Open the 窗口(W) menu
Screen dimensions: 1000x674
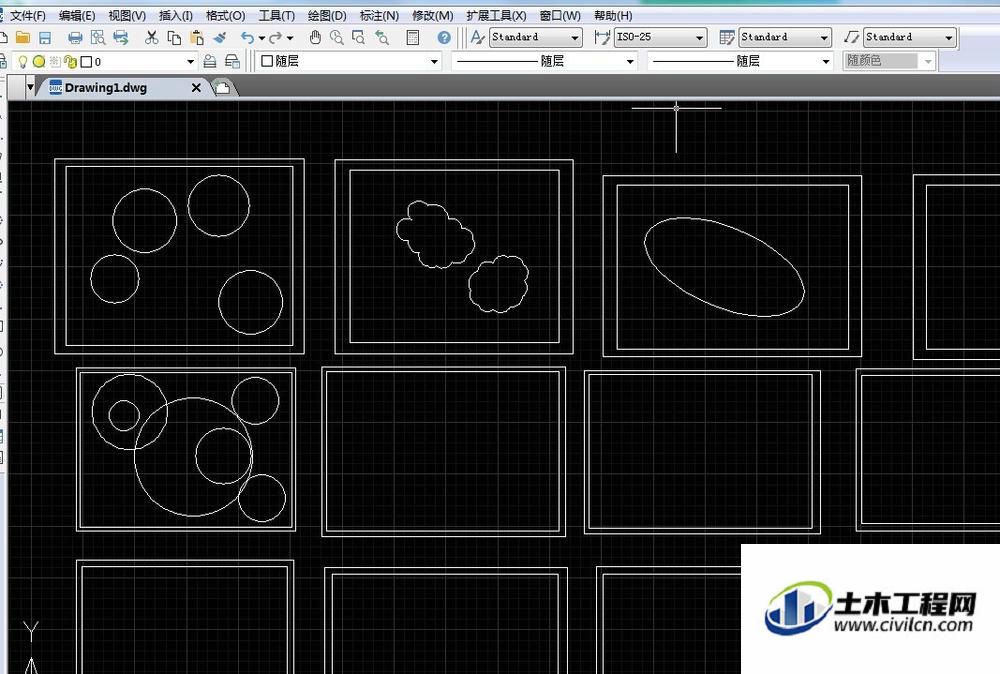[x=559, y=15]
